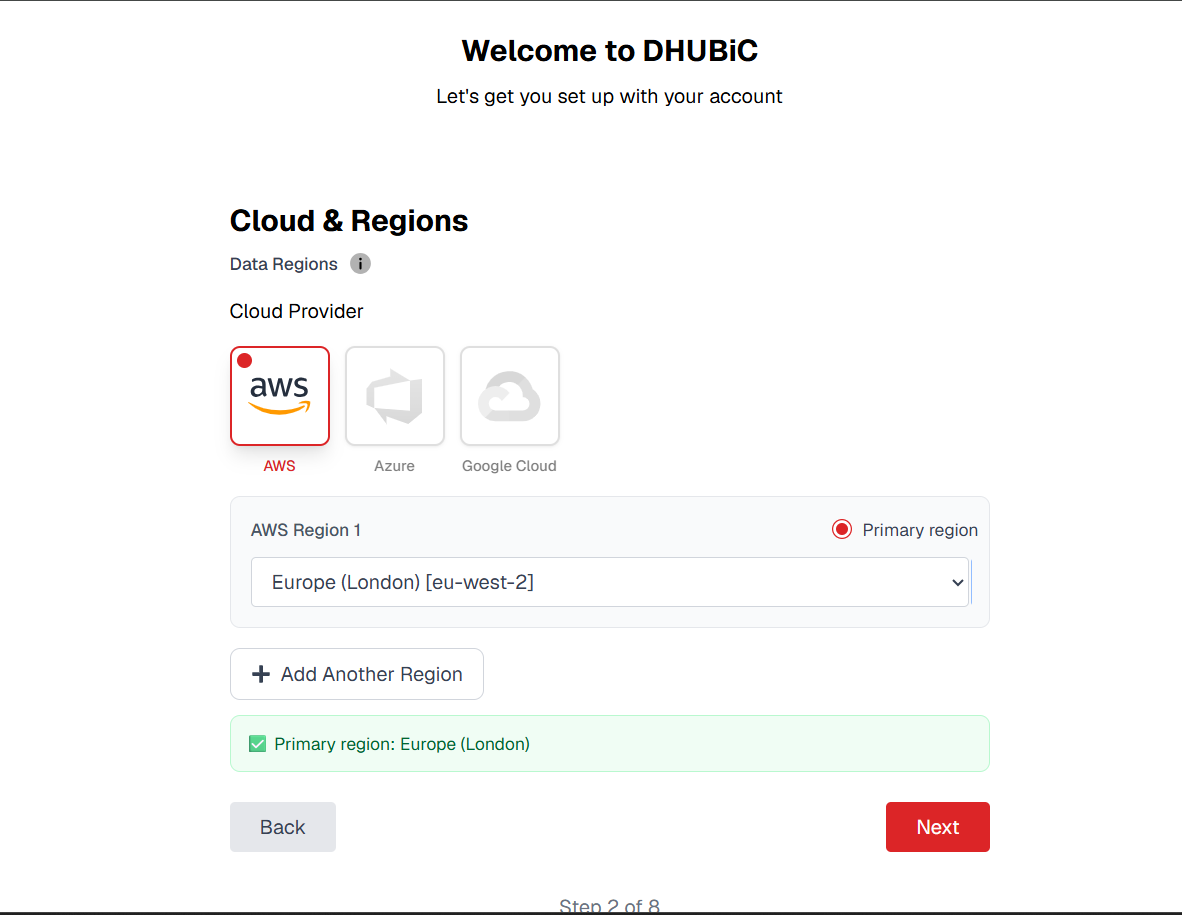Click the 'Welcome to DHUBiC' title
The image size is (1182, 915).
click(x=609, y=50)
